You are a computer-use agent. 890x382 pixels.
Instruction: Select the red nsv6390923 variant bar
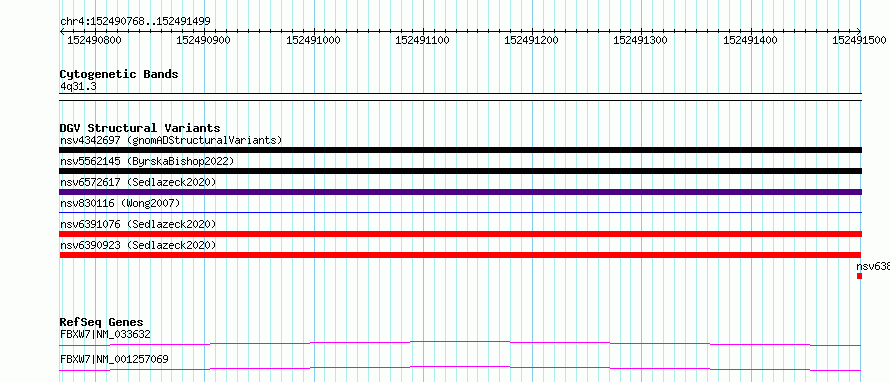click(x=460, y=255)
